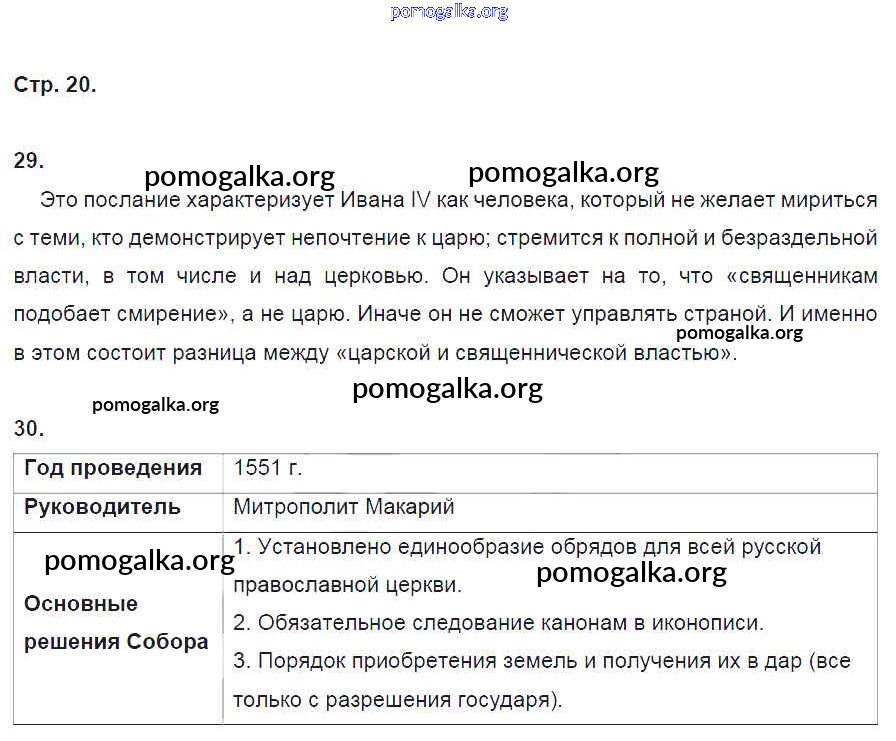Viewport: 896px width, 741px height.
Task: Click decision 3 "Порядок приобретения земель"
Action: pyautogui.click(x=541, y=662)
